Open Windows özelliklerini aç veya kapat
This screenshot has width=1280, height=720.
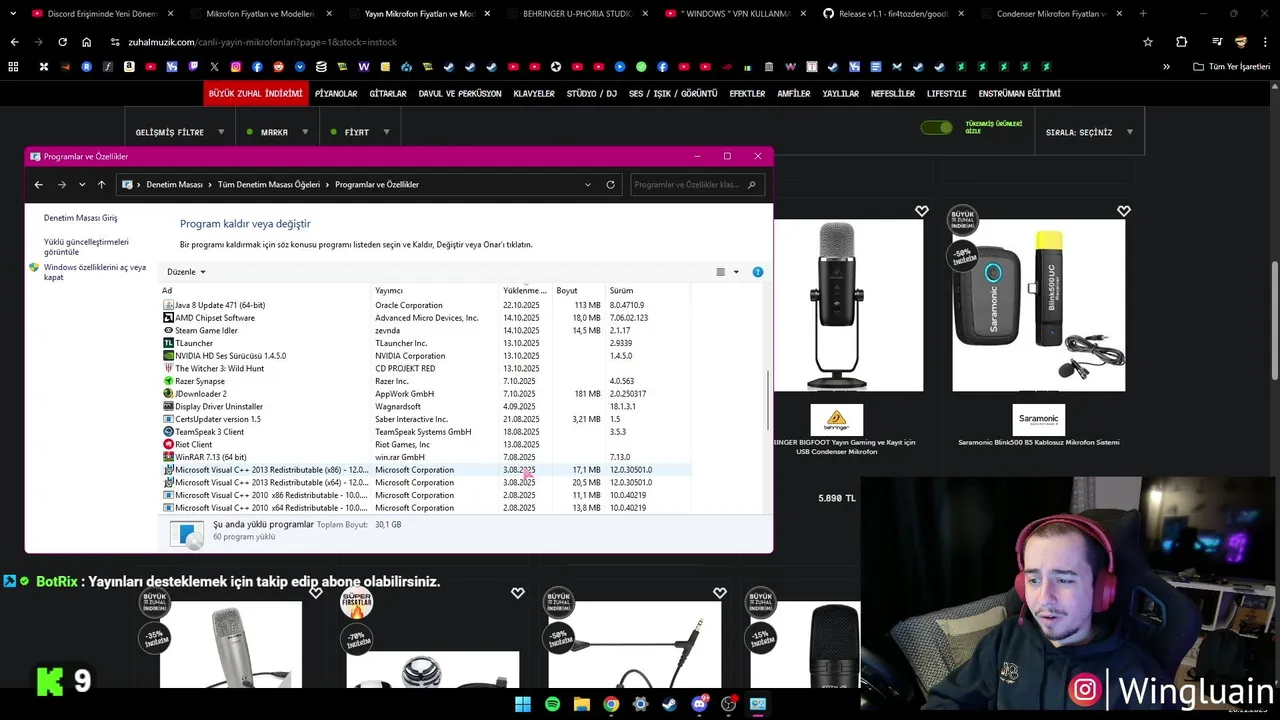point(95,272)
